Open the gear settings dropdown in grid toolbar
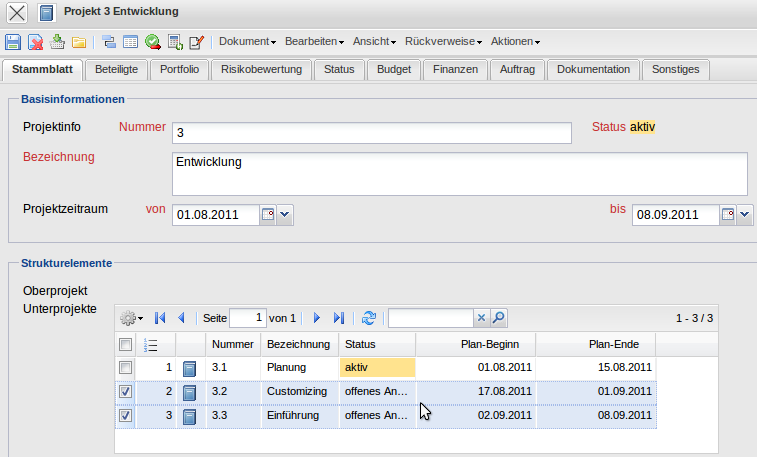Image resolution: width=757 pixels, height=457 pixels. pyautogui.click(x=131, y=318)
